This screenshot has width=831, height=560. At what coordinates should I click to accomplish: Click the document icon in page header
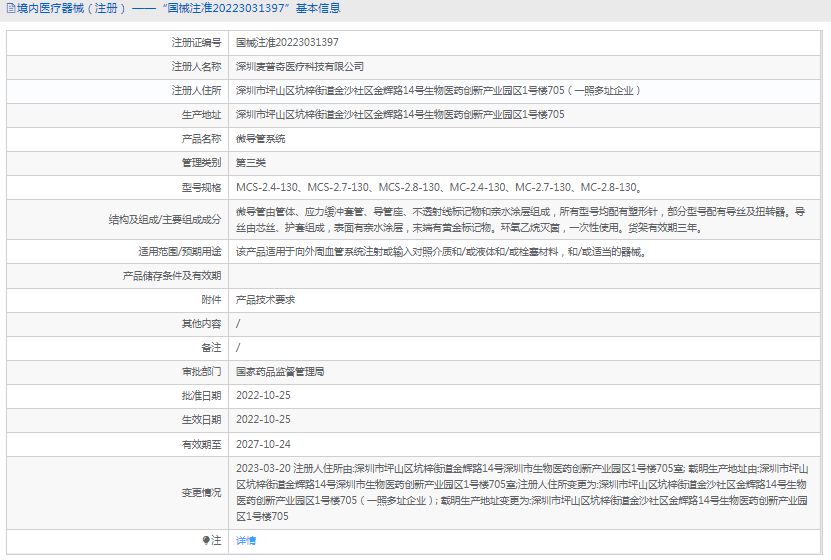pos(11,8)
